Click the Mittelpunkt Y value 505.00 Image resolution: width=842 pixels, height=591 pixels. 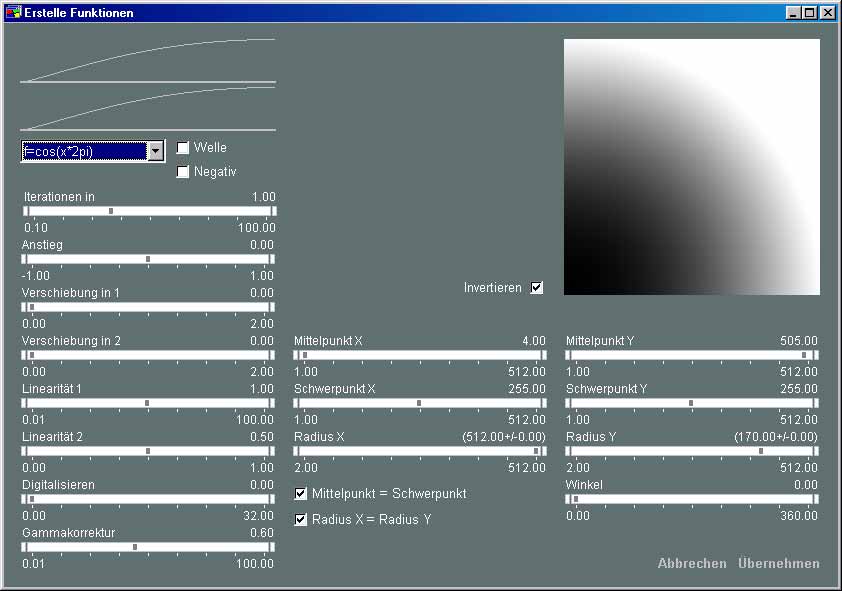799,341
